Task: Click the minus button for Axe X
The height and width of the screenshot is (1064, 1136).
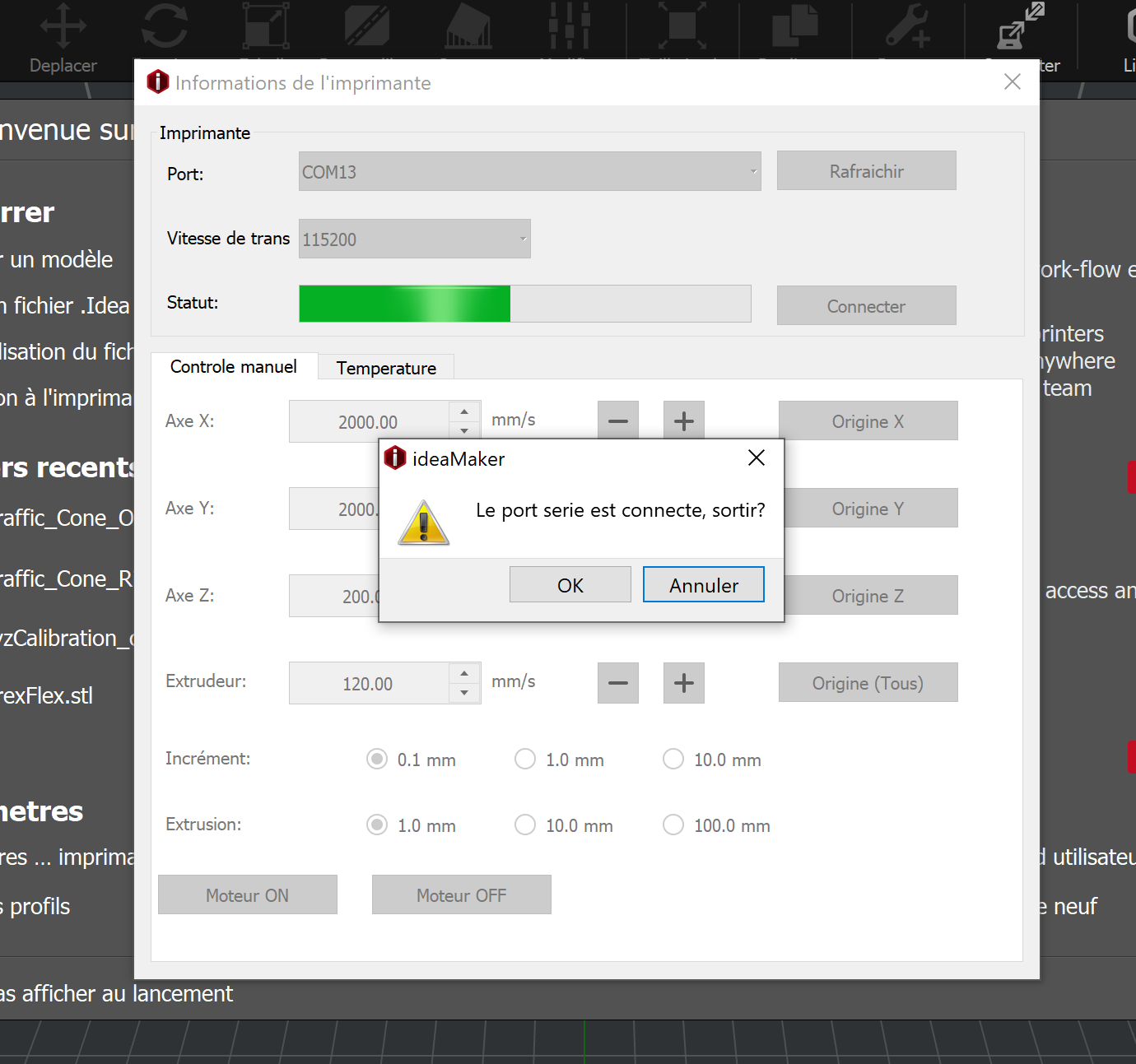Action: pyautogui.click(x=618, y=421)
